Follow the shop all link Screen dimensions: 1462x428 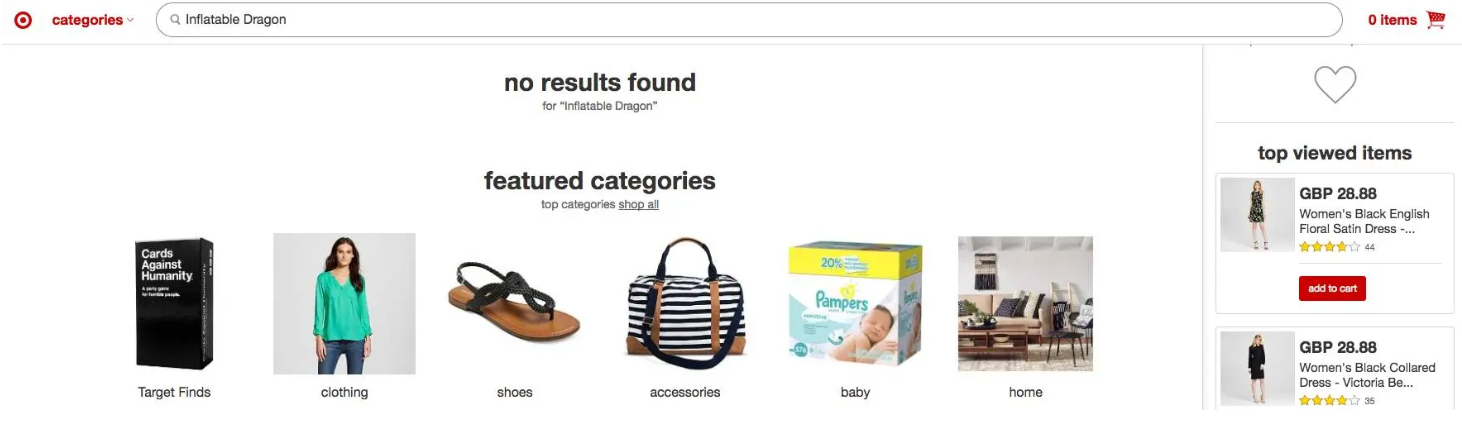[x=638, y=205]
